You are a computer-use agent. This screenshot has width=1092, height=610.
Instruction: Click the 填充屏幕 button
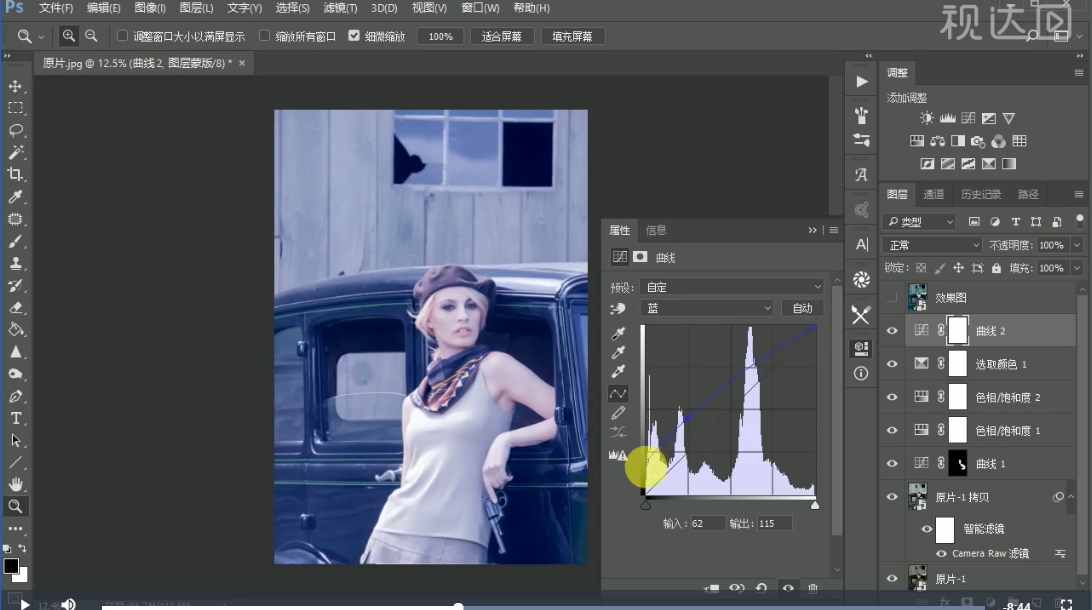572,36
